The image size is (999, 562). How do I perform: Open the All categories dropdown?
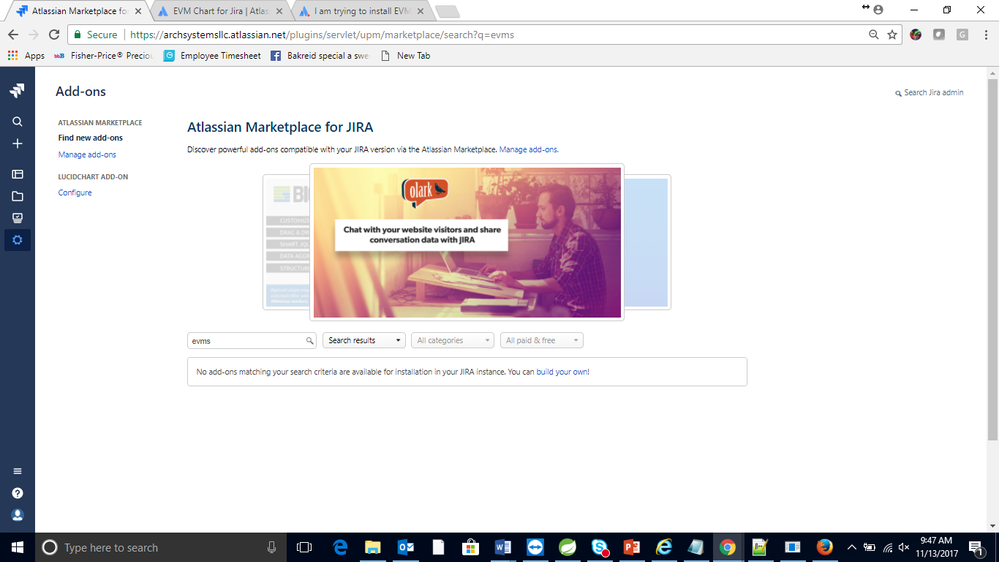452,340
